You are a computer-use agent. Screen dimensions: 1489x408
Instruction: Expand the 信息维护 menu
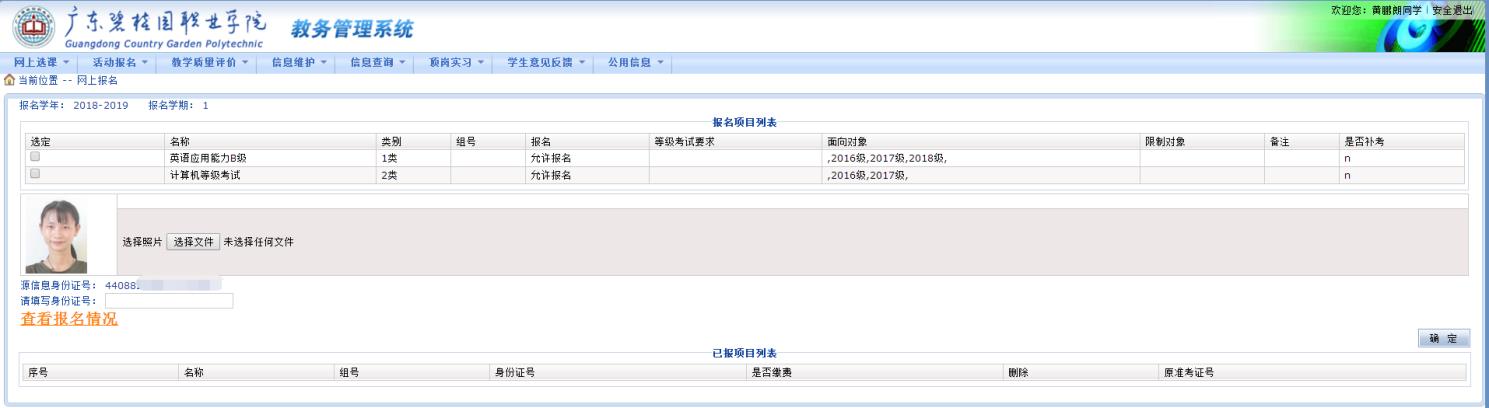click(x=299, y=63)
